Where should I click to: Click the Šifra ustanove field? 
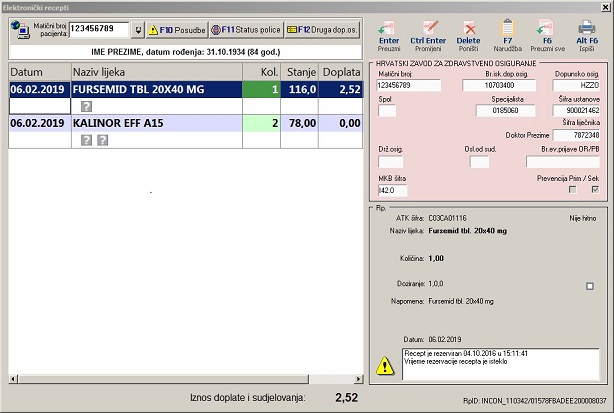coord(576,110)
